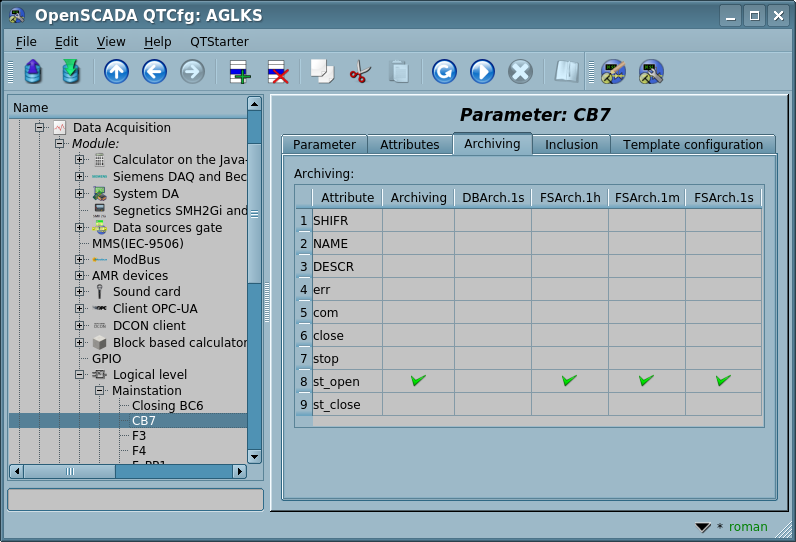Select Closing BC6 in the tree
Screen dimensions: 796x542
pyautogui.click(x=167, y=405)
